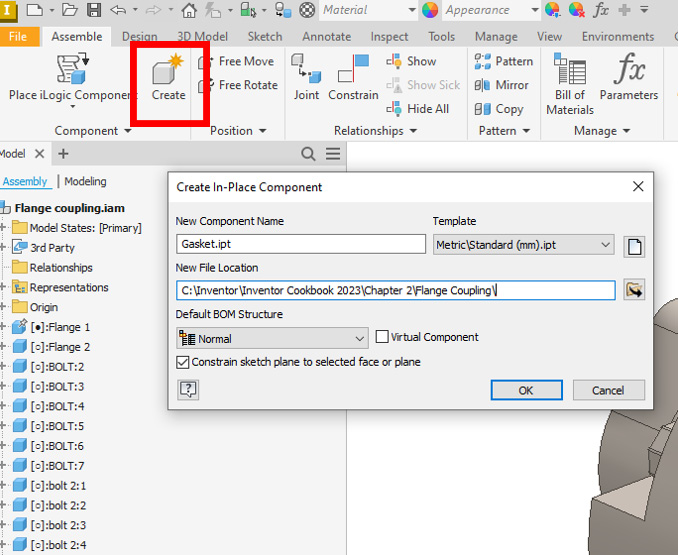The width and height of the screenshot is (678, 555).
Task: Select the Assembly browser view
Action: [x=25, y=181]
